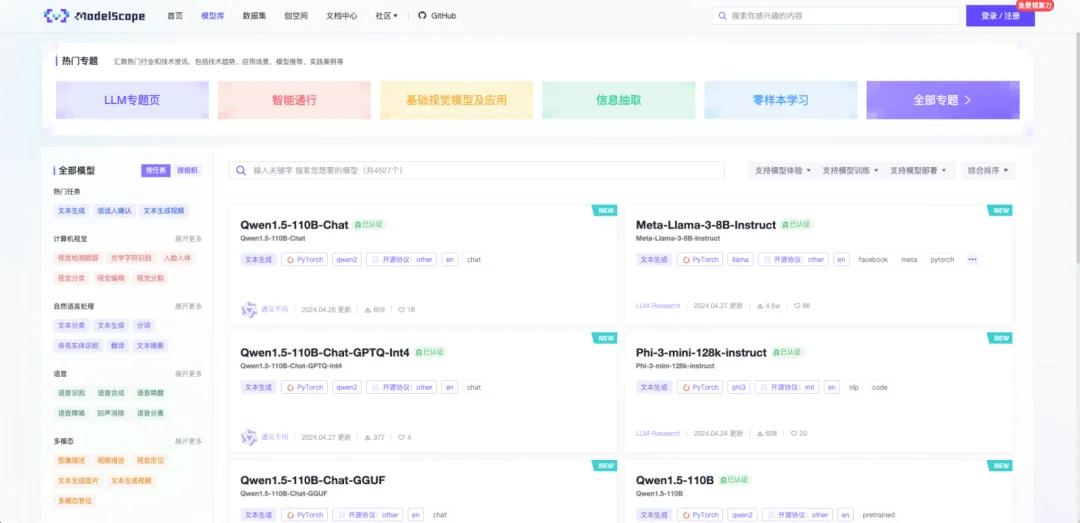Toggle the 光学字符识别 filter tag
Screen dimensions: 1080x523
click(x=131, y=258)
